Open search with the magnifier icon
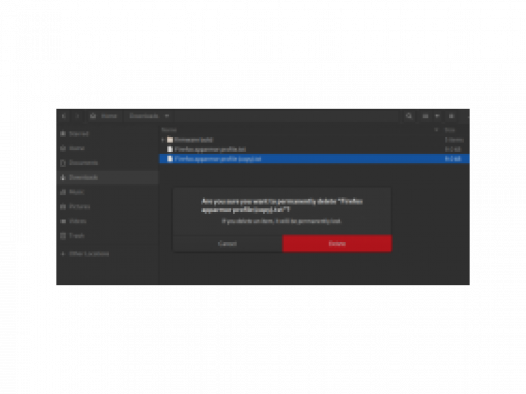The height and width of the screenshot is (394, 526). click(409, 116)
